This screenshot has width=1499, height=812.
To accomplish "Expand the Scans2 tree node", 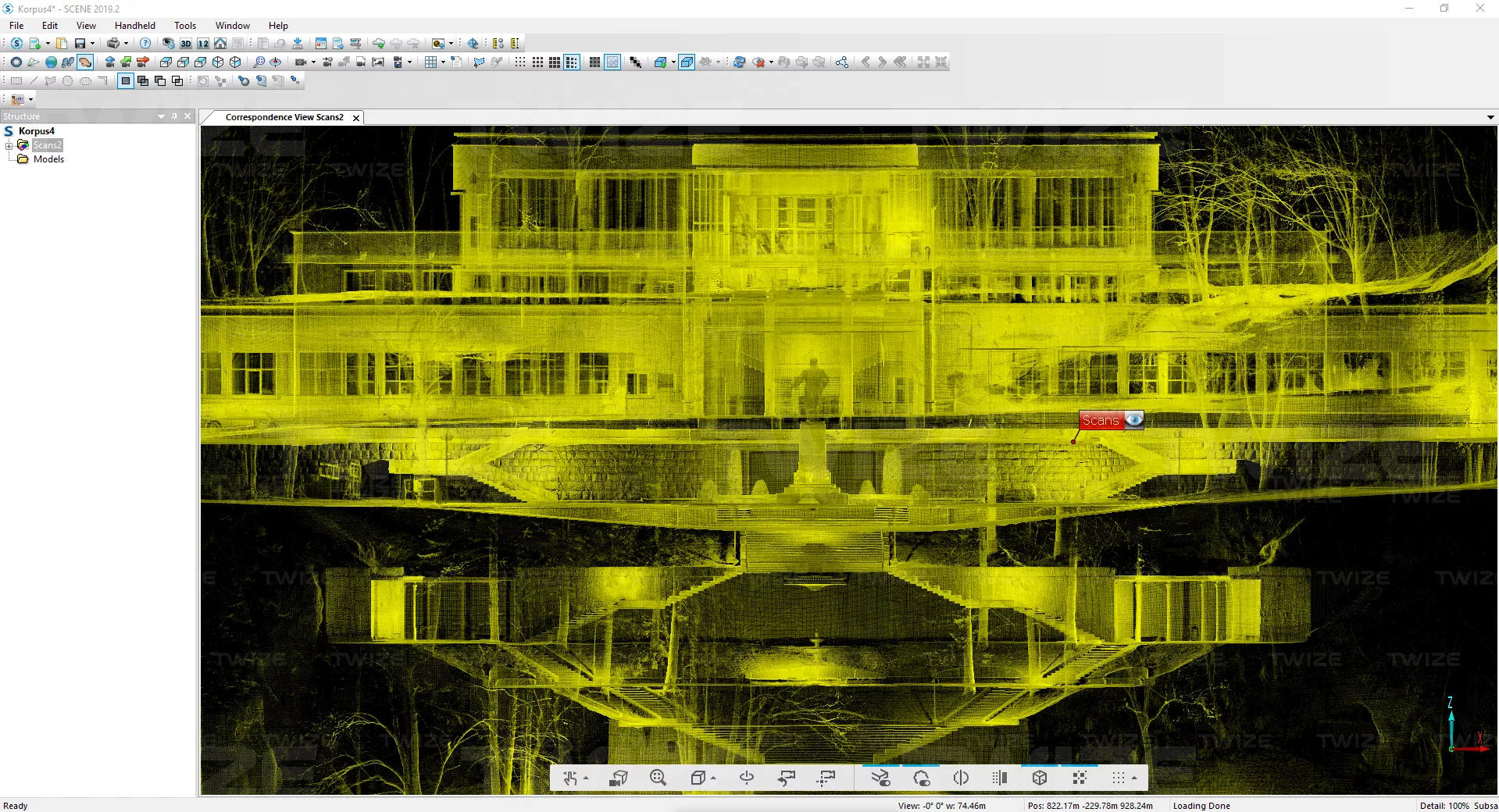I will (9, 145).
